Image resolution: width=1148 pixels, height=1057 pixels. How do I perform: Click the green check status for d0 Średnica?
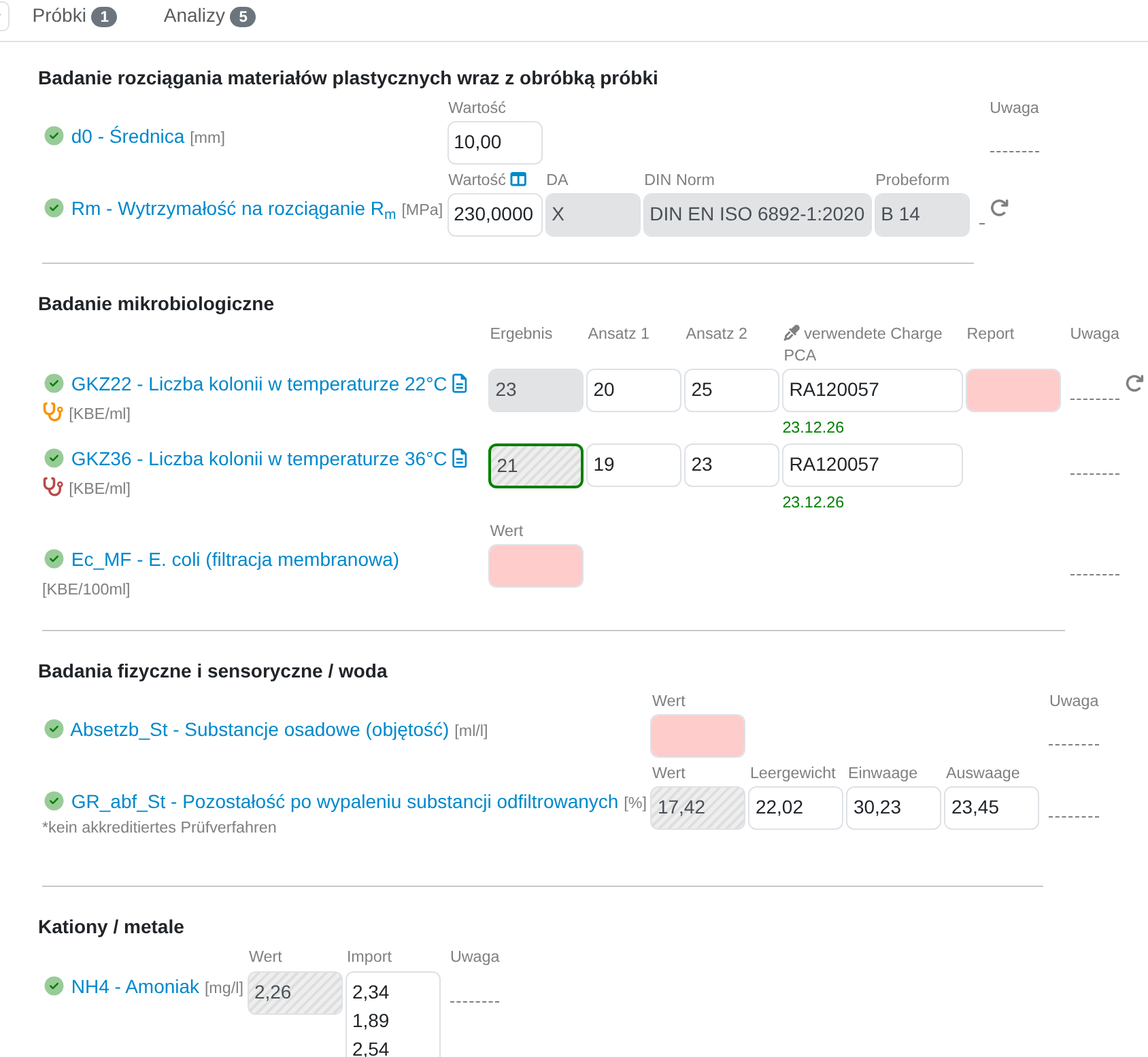click(x=54, y=136)
